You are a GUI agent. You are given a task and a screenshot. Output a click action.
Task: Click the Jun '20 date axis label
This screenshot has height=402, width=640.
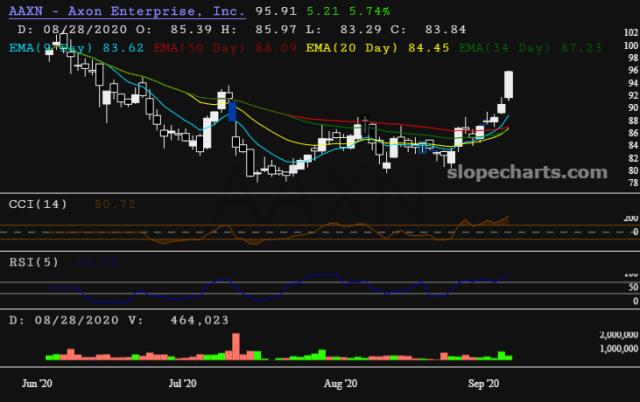coord(38,383)
